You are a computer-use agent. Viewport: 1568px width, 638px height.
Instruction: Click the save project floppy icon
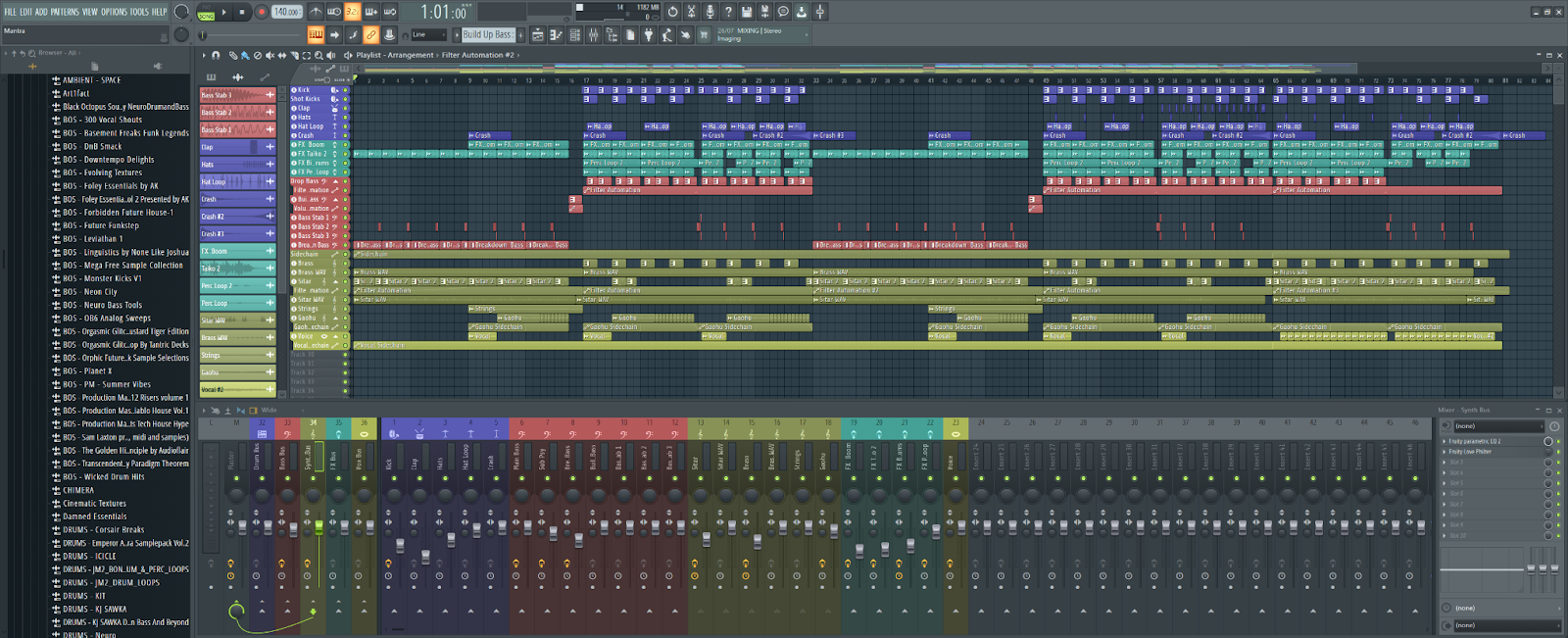point(747,12)
